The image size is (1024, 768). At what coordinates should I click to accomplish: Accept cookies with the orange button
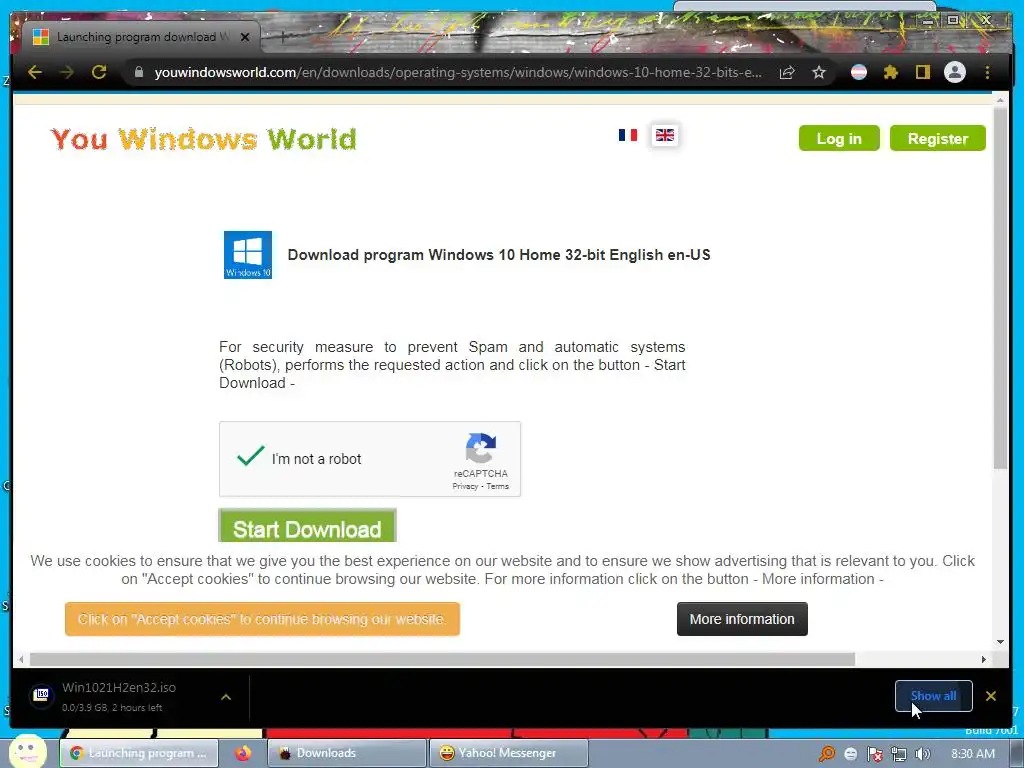point(263,619)
